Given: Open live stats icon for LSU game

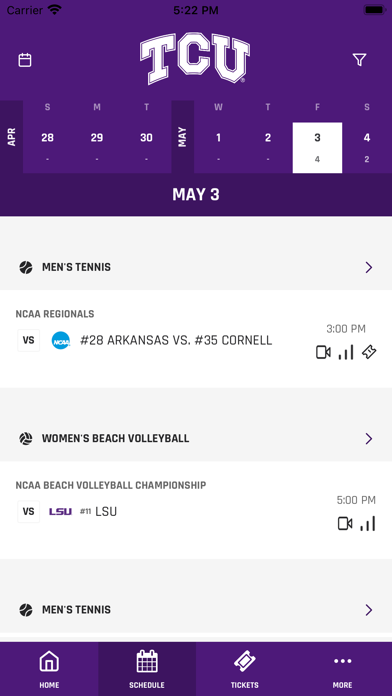Looking at the screenshot, I should tap(368, 524).
